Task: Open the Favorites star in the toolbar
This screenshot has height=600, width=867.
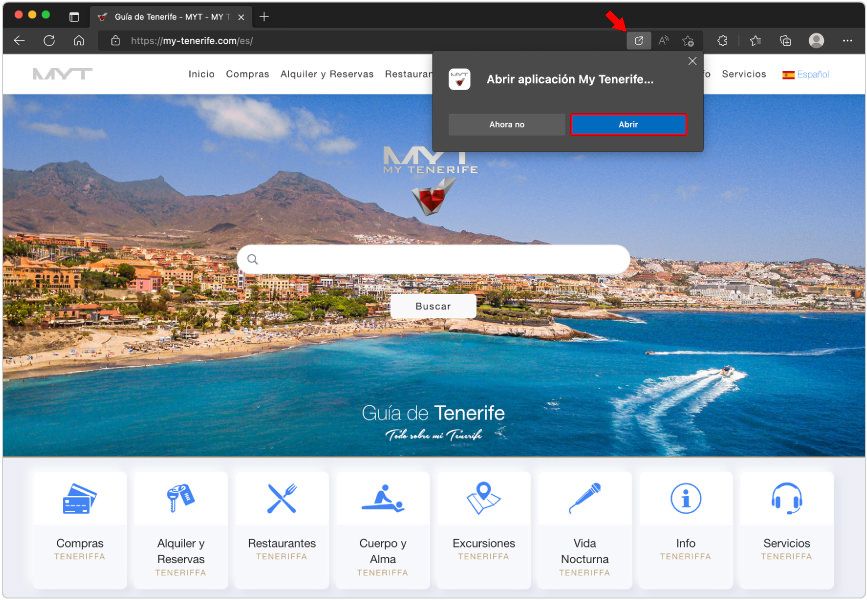Action: point(755,41)
